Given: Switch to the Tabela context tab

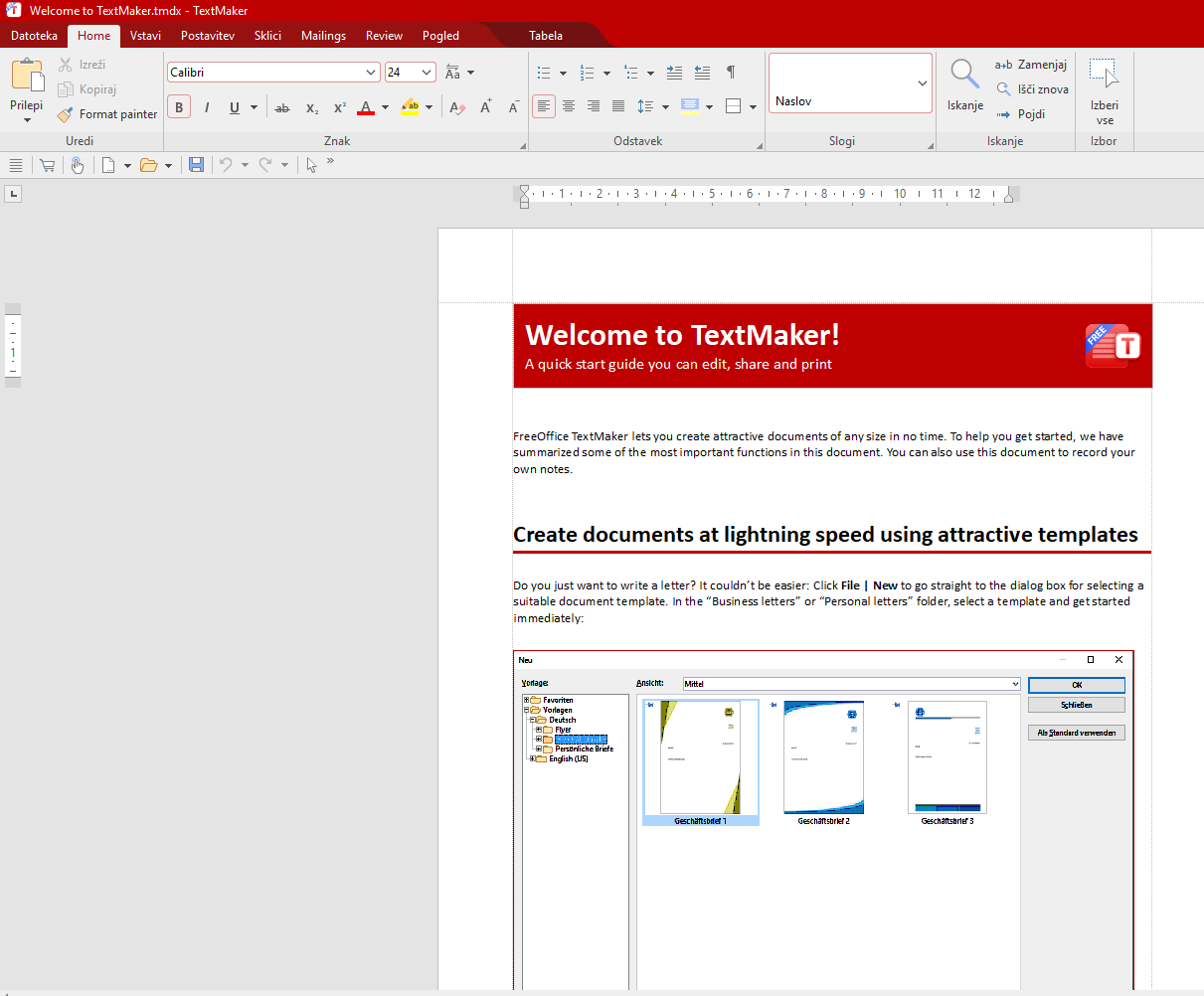Looking at the screenshot, I should [x=546, y=36].
